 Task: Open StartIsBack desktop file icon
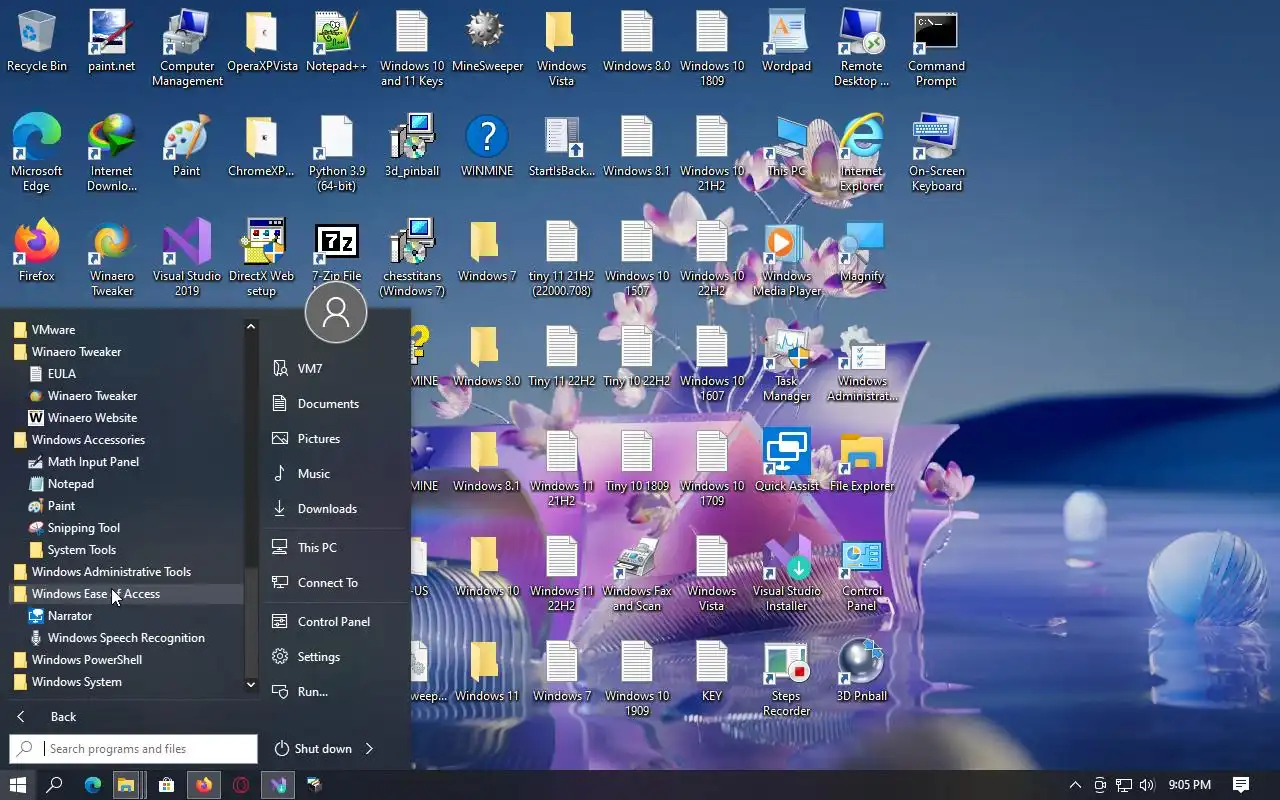pos(562,146)
